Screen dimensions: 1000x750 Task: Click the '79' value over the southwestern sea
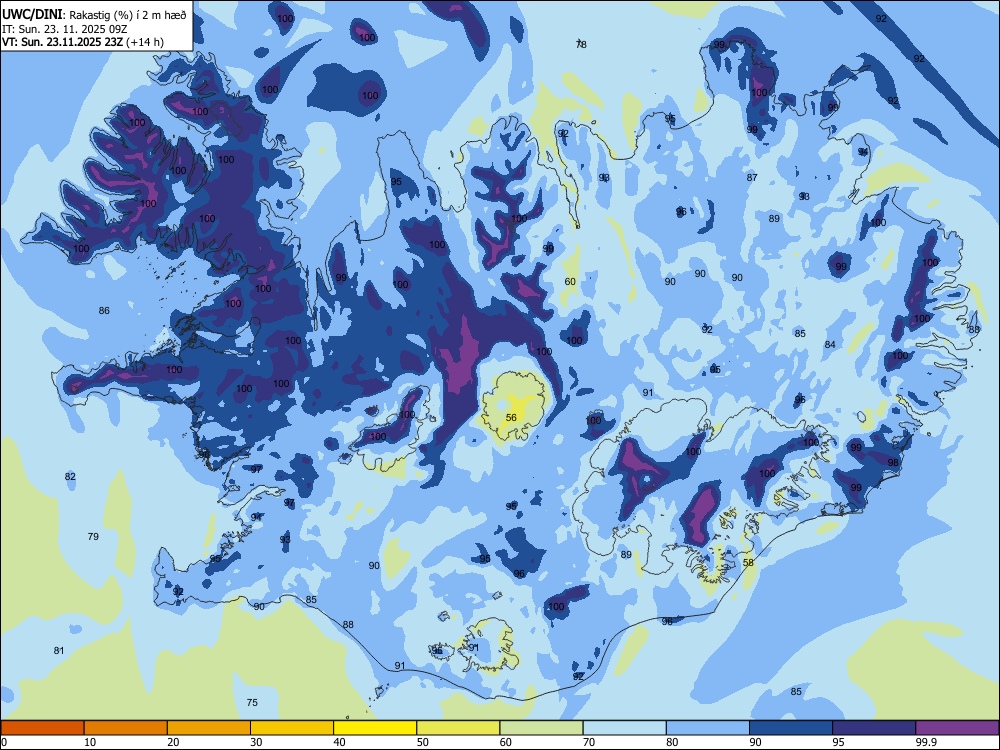pos(93,536)
